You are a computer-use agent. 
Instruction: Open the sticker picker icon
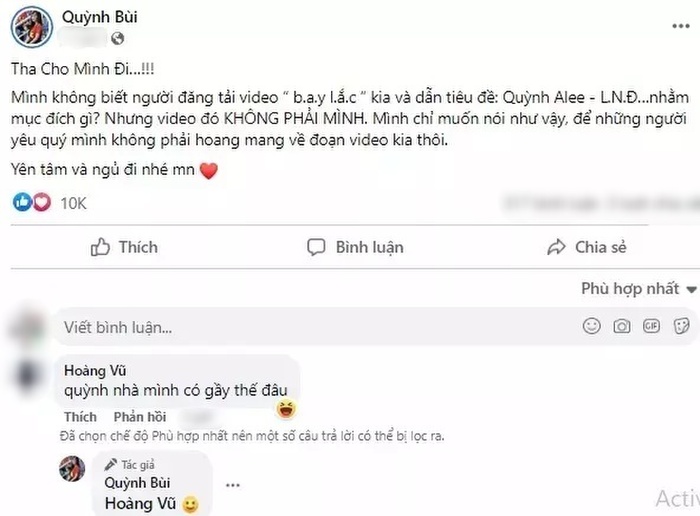click(x=681, y=326)
